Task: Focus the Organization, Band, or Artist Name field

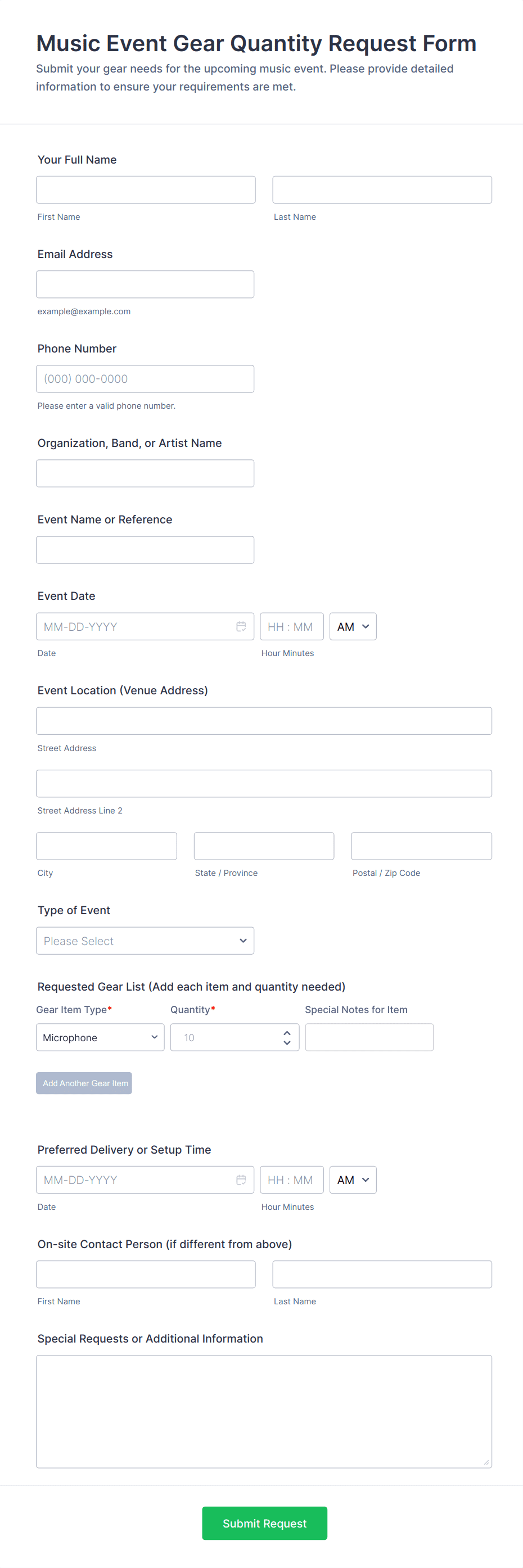Action: pos(145,473)
